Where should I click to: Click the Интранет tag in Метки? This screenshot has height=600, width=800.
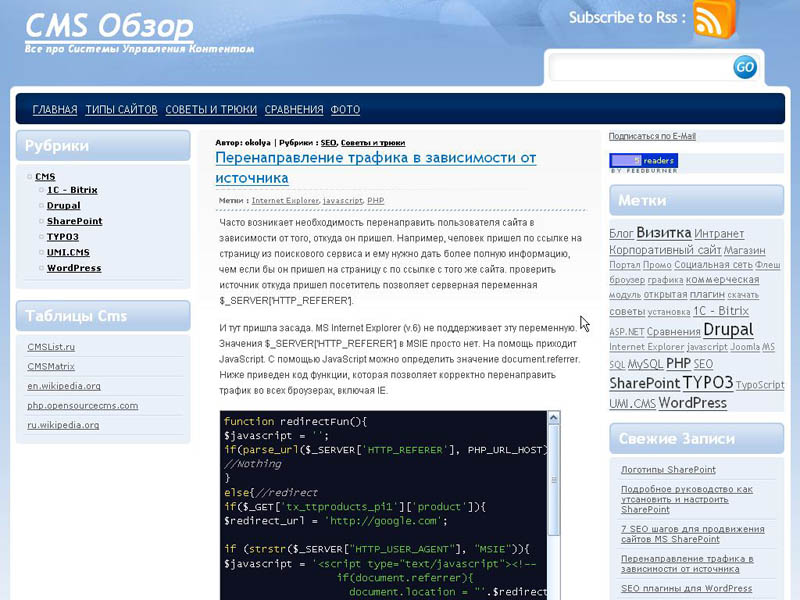click(719, 234)
